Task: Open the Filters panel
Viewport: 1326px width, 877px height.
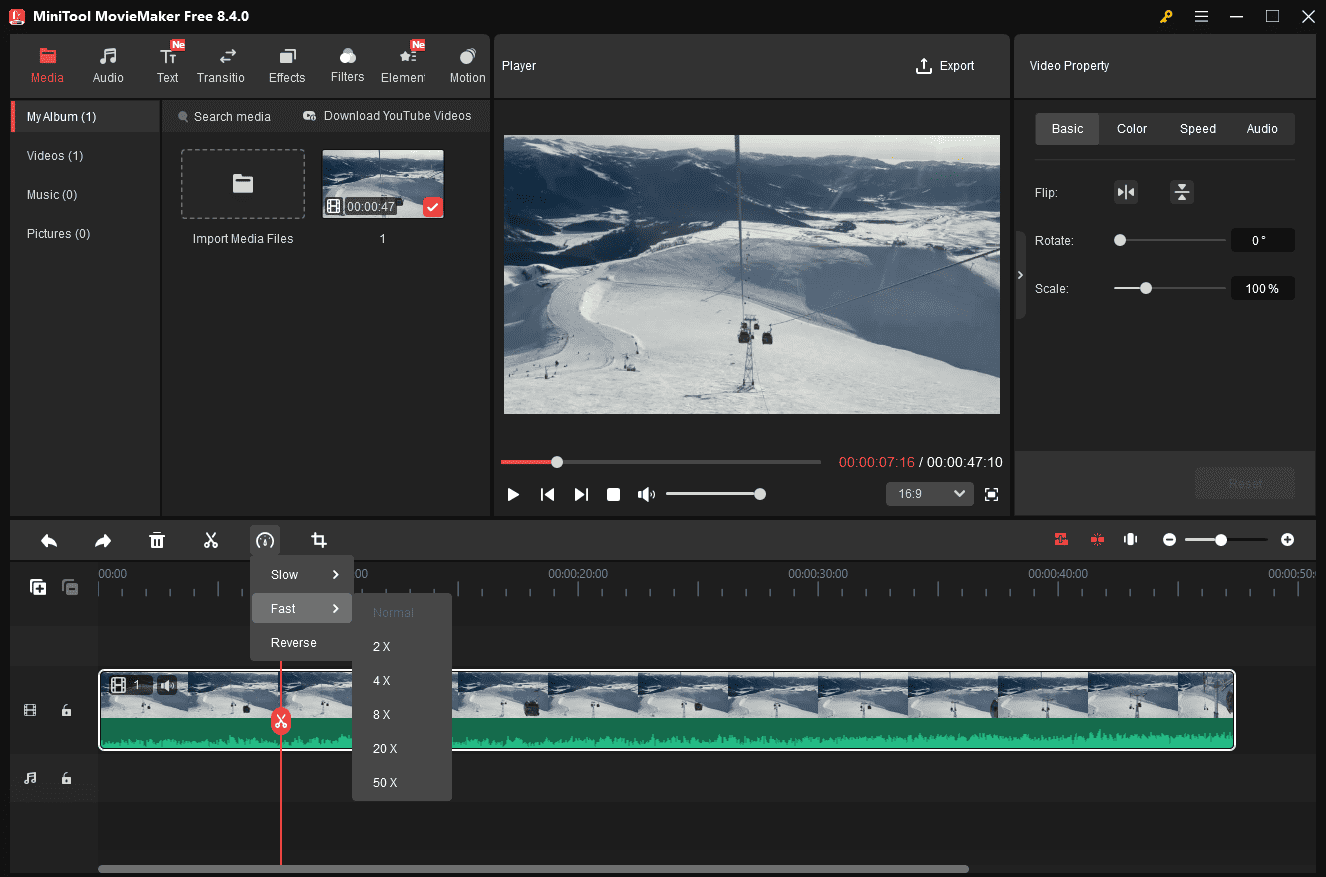Action: tap(347, 64)
